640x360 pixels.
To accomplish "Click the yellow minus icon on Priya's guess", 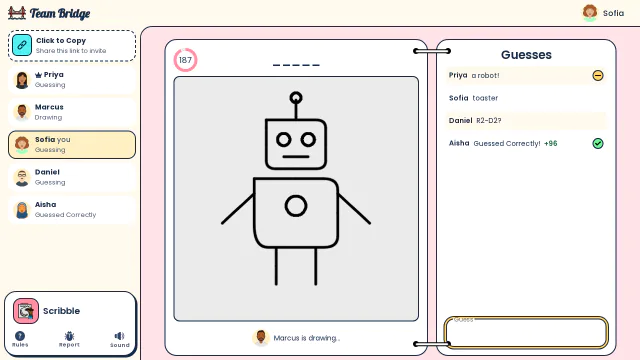I will click(598, 76).
